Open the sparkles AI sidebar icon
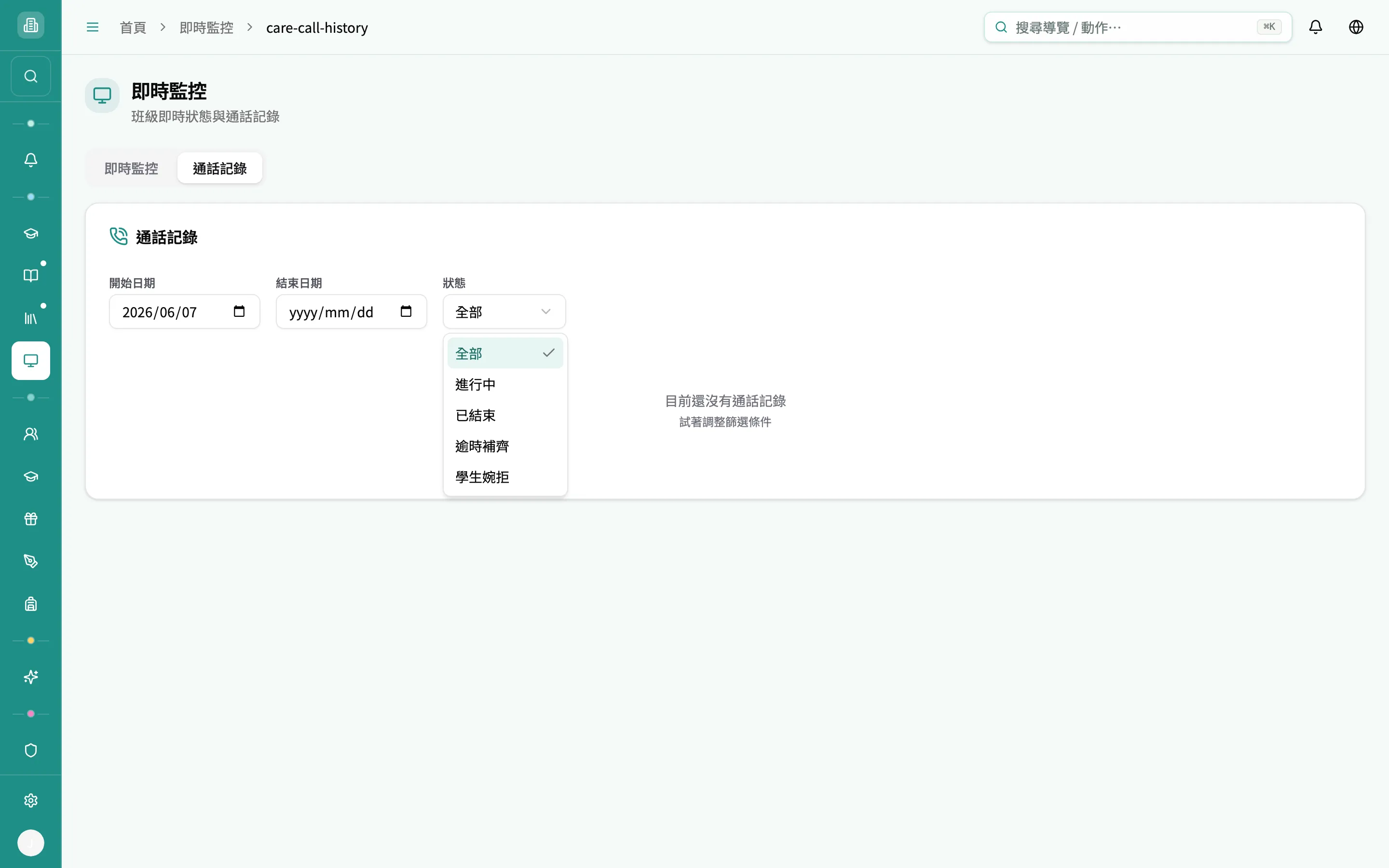This screenshot has height=868, width=1389. 30,678
